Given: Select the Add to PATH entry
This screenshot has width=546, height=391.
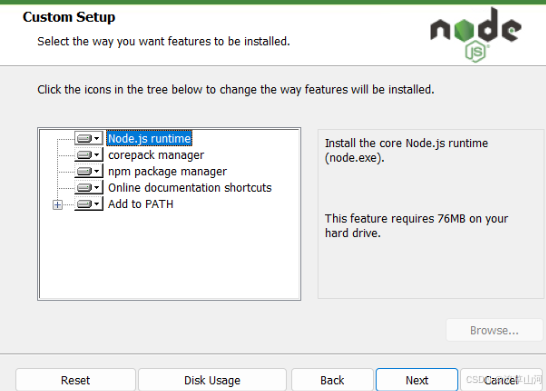Looking at the screenshot, I should (141, 204).
